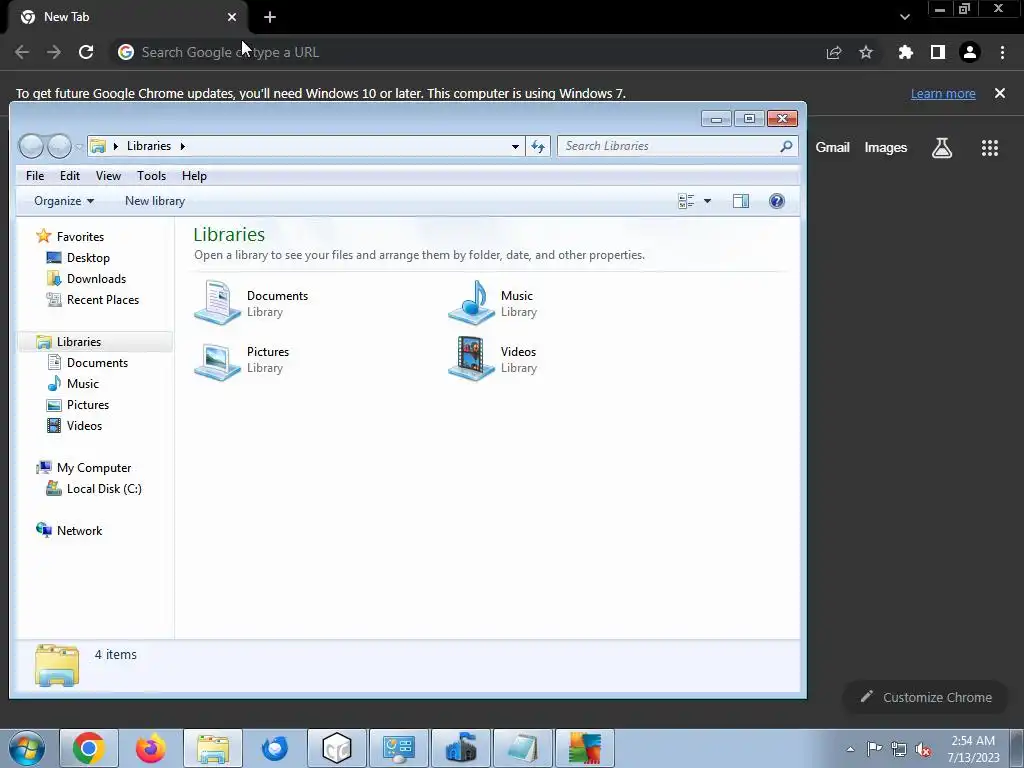The image size is (1024, 768).
Task: Expand the arrow before Libraries in address bar
Action: click(116, 146)
